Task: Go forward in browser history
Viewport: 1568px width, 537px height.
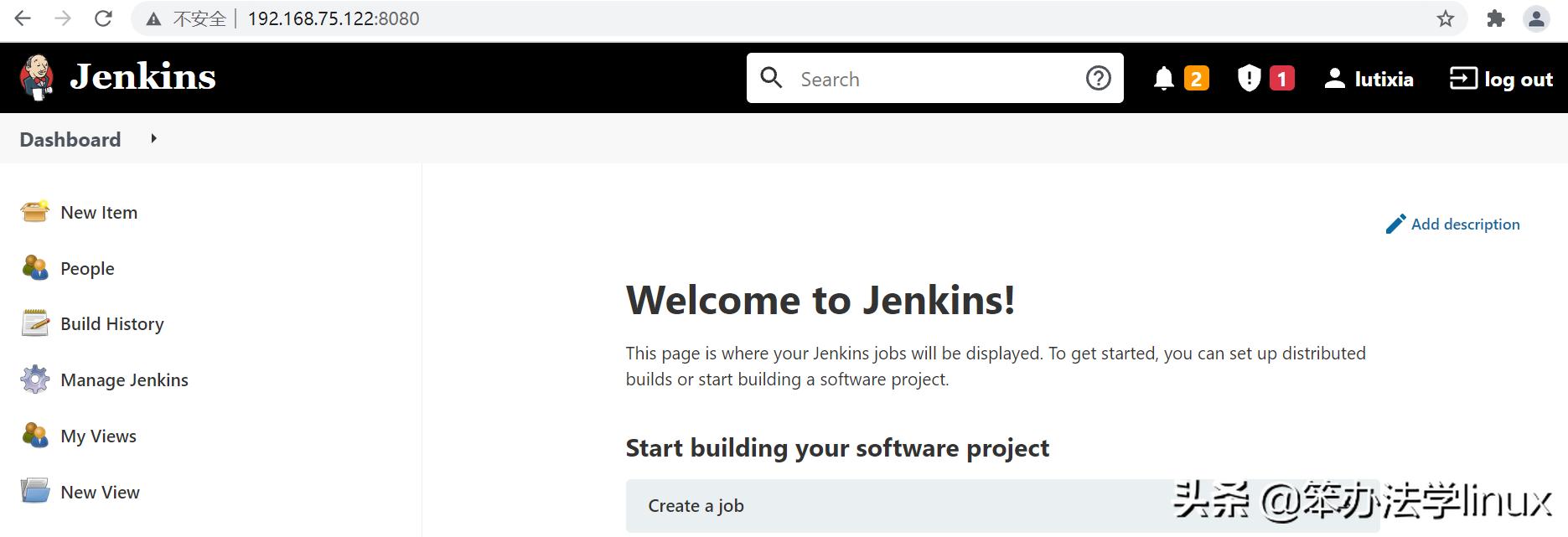Action: [63, 18]
